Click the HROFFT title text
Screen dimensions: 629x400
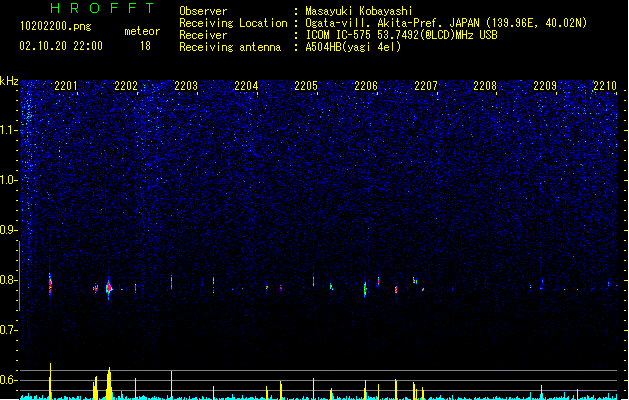point(103,8)
